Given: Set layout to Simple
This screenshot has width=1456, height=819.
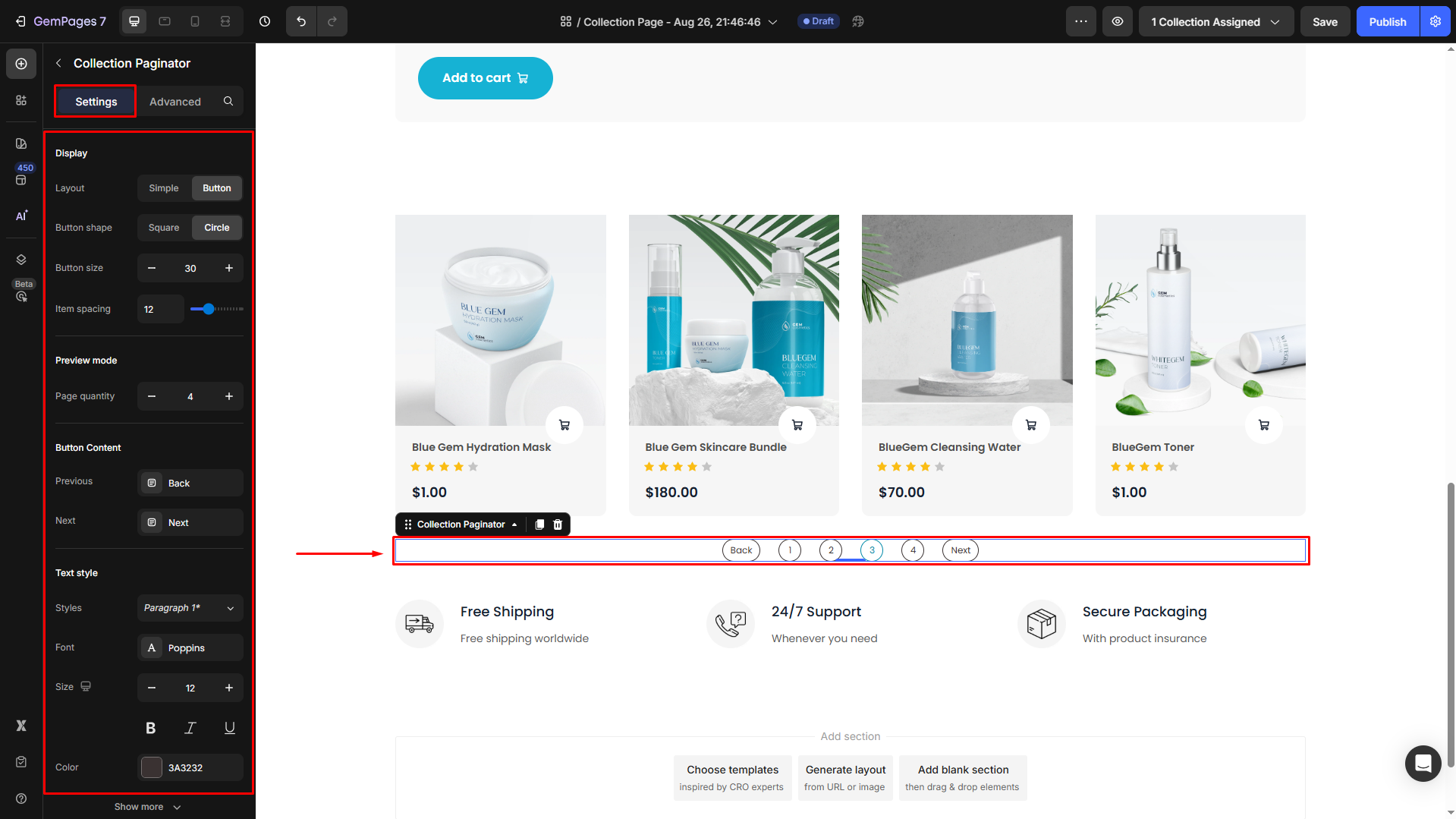Looking at the screenshot, I should 164,188.
